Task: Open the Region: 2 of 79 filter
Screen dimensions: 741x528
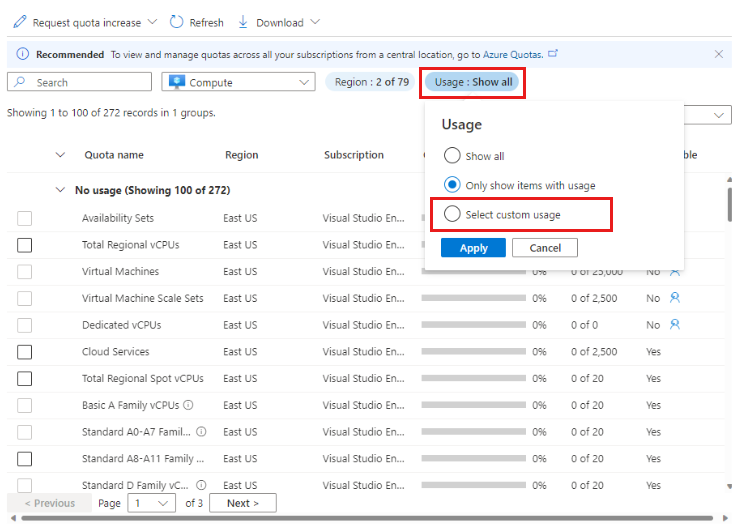Action: [x=371, y=82]
